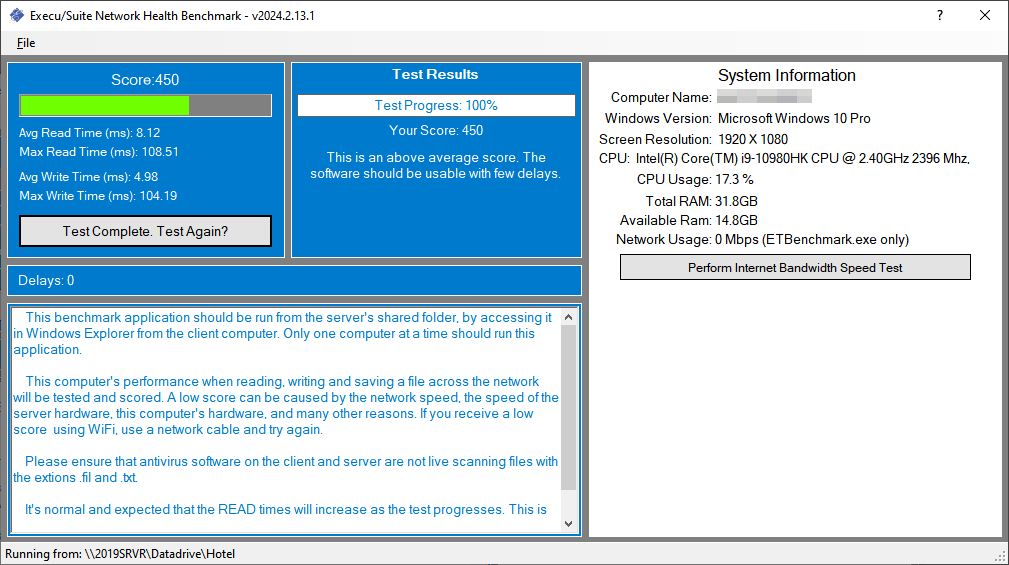Select the Avg Read Time (ms): 8.12 value
The height and width of the screenshot is (565, 1009).
coord(89,133)
